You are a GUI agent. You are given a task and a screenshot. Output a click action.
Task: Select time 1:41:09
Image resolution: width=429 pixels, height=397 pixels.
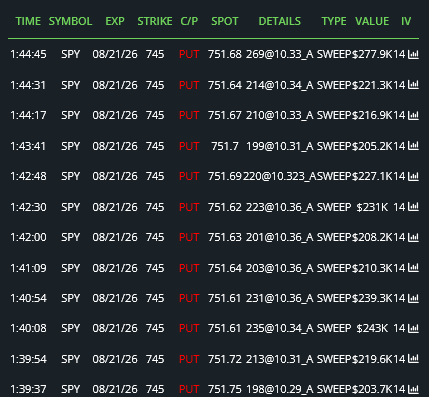[28, 268]
